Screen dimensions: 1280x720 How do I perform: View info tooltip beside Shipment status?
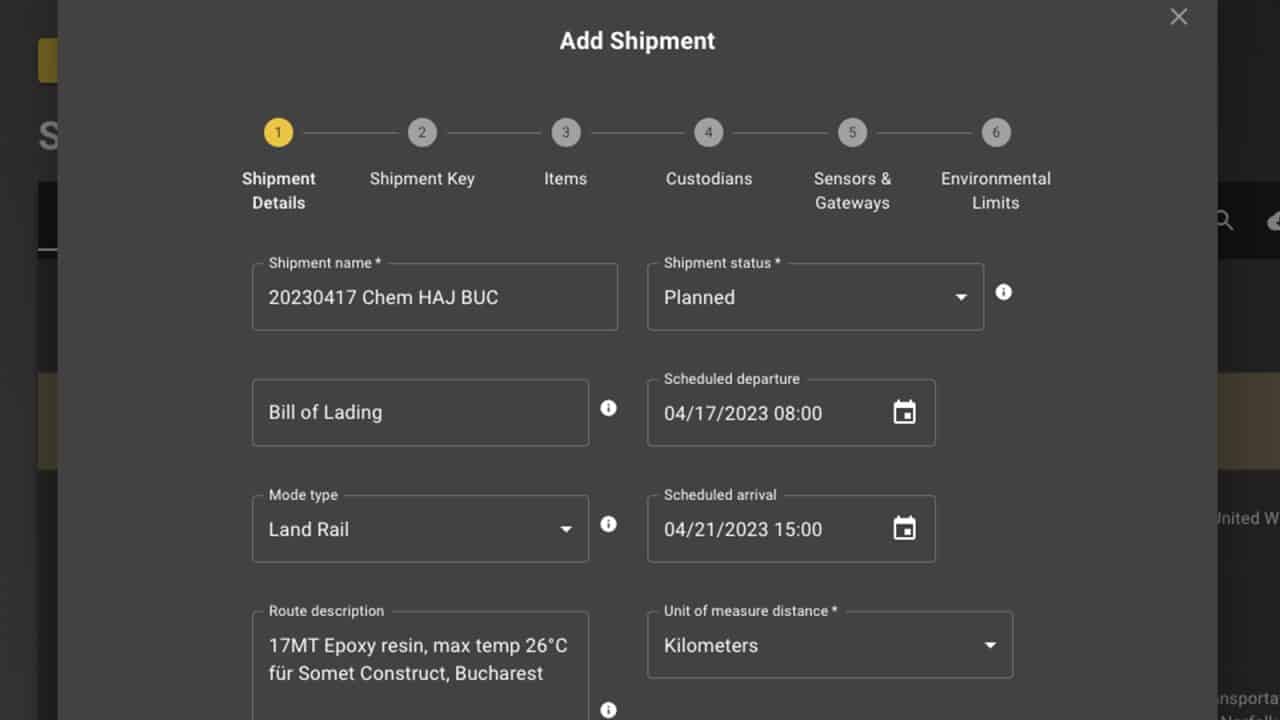coord(1004,292)
